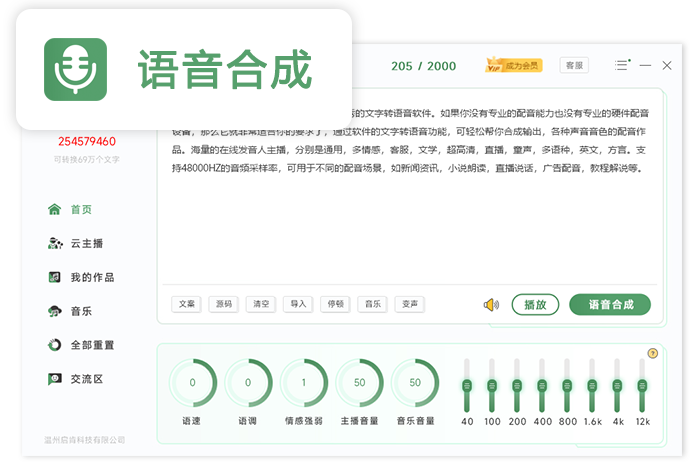The image size is (698, 464).
Task: Click the cloud anchor icon beside 云主播
Action: [55, 244]
